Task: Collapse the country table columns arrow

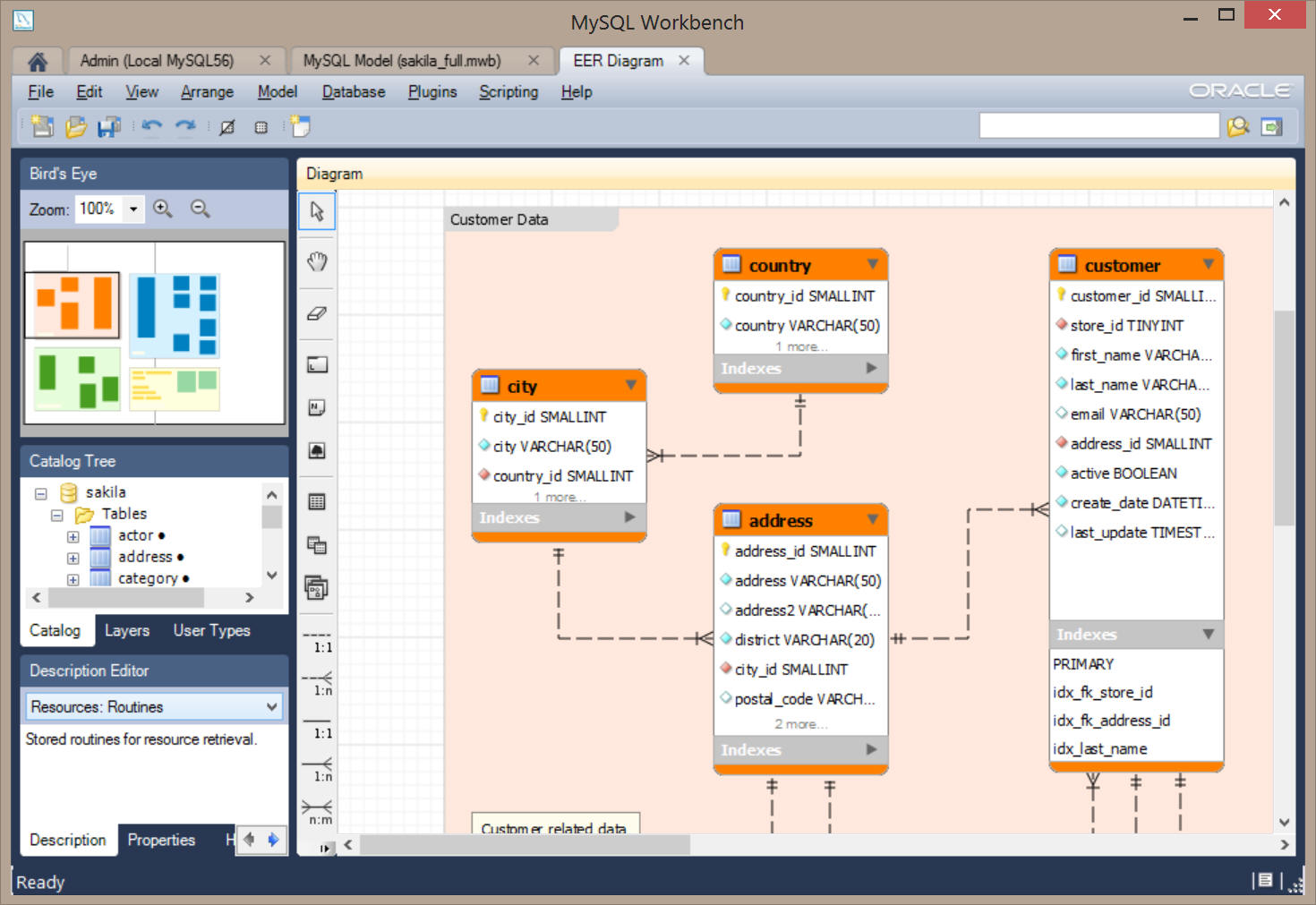Action: pyautogui.click(x=872, y=264)
